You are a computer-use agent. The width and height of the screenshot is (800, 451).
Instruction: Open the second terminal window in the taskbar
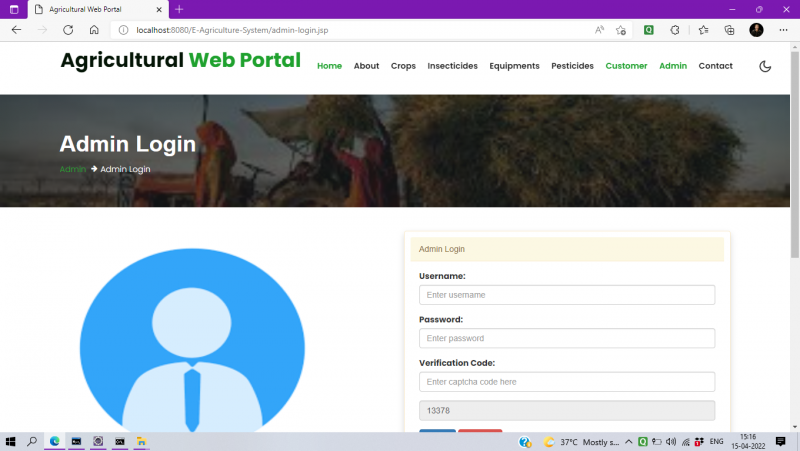click(120, 441)
